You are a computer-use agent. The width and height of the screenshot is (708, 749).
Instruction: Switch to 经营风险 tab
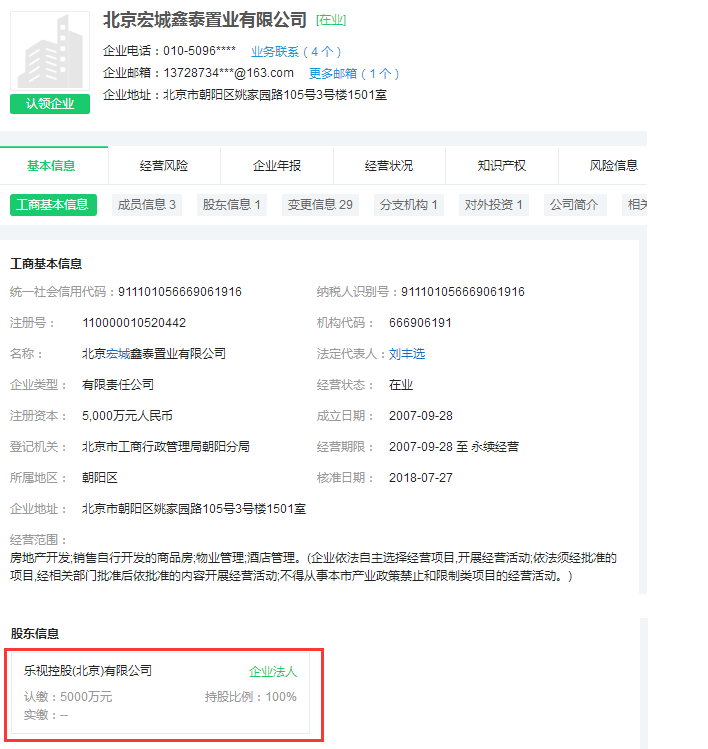[x=164, y=166]
